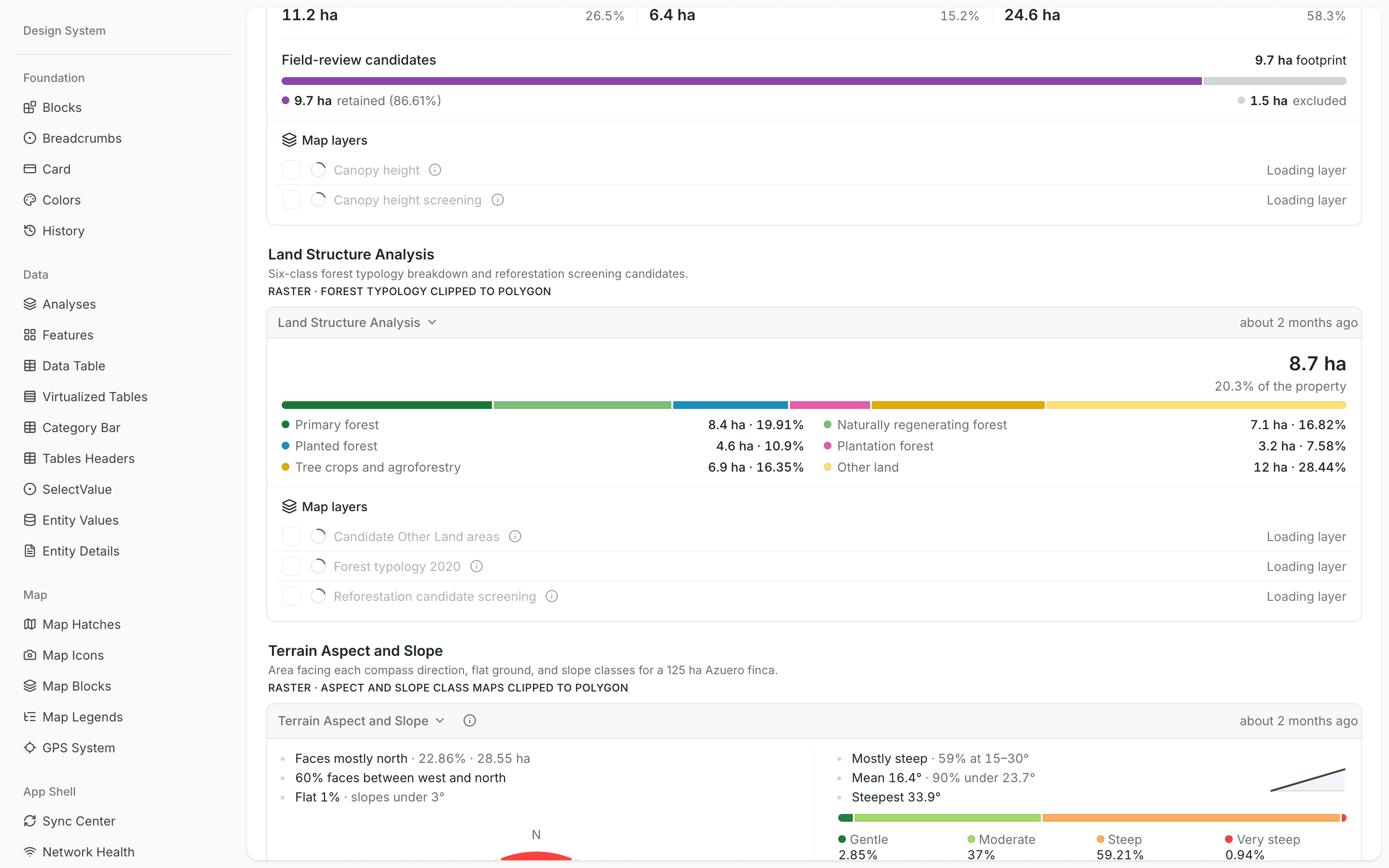
Task: Show info for Reforestation candidate screening
Action: tap(552, 597)
